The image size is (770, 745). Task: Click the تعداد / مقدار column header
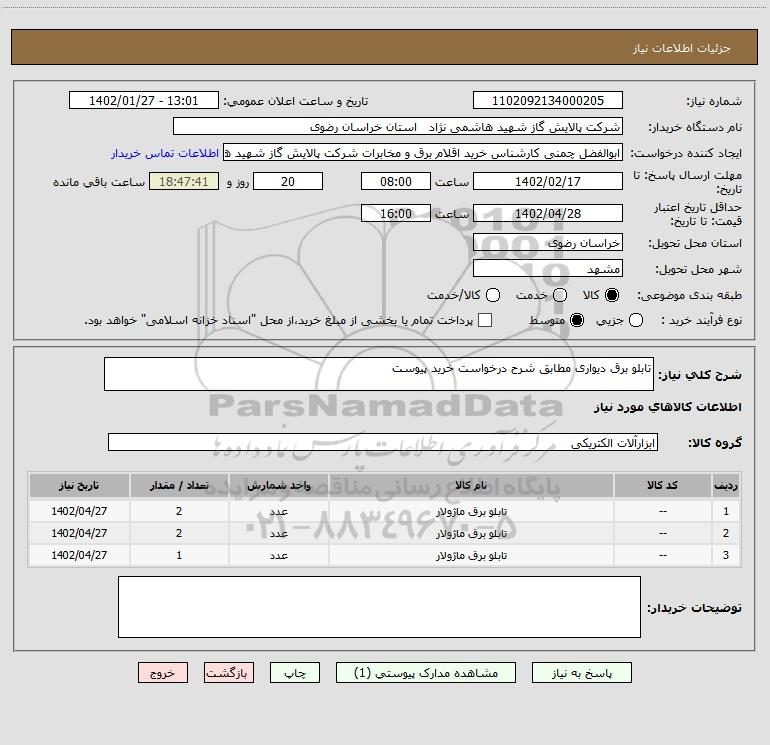coord(179,486)
